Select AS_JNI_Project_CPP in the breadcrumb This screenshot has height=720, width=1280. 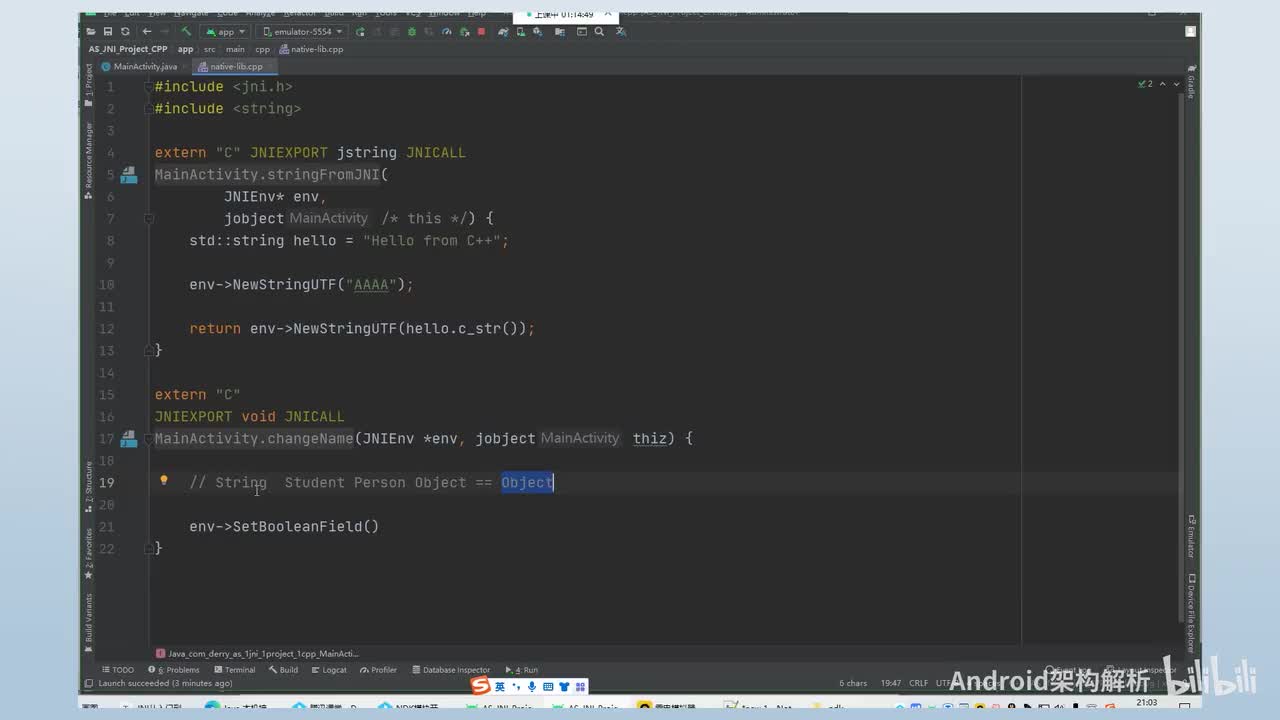click(x=128, y=49)
